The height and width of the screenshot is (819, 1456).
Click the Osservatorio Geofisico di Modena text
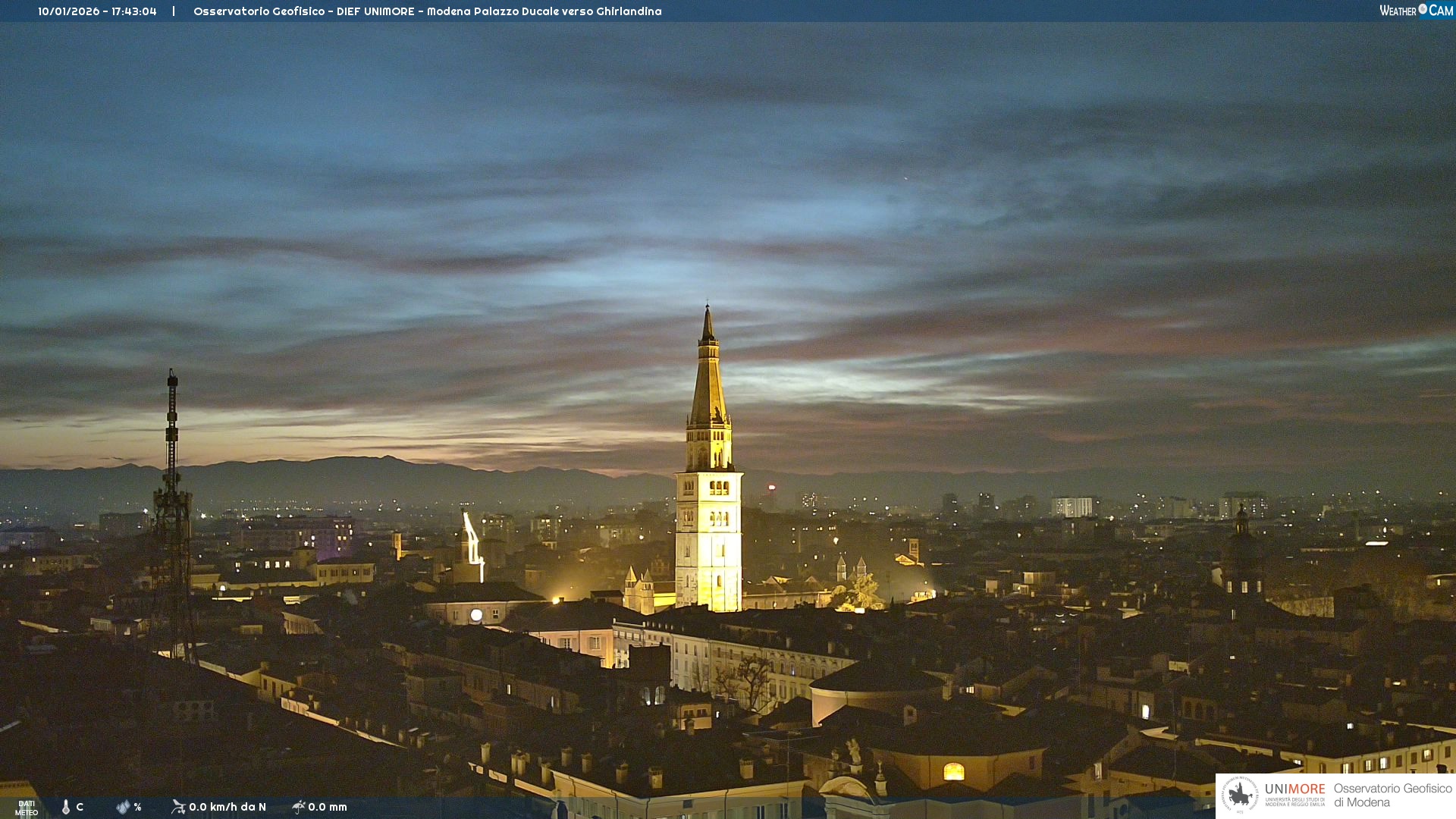coord(1392,795)
